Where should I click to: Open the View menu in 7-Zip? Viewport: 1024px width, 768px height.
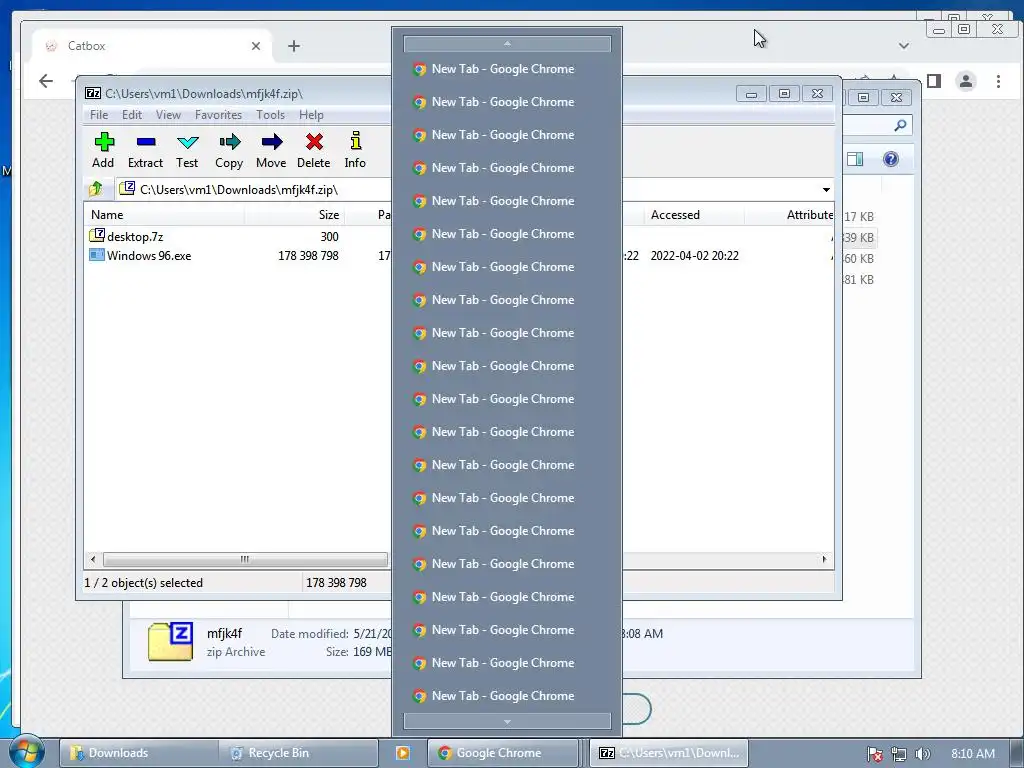point(168,115)
